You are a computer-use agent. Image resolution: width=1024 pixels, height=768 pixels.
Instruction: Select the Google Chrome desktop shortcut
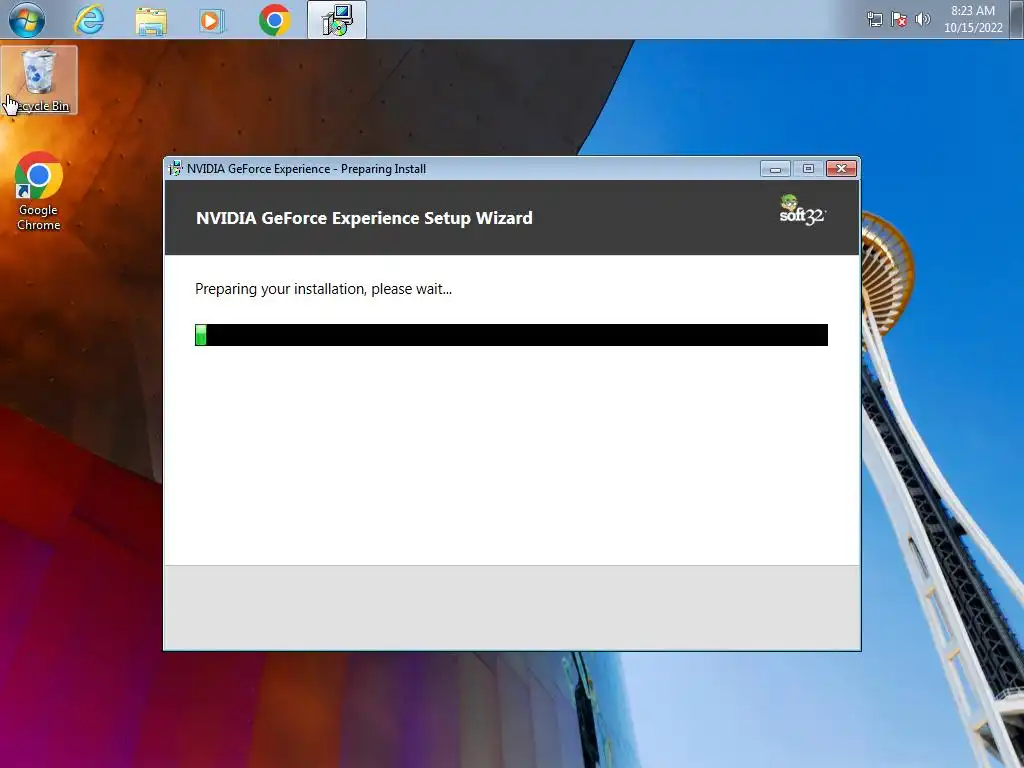39,191
